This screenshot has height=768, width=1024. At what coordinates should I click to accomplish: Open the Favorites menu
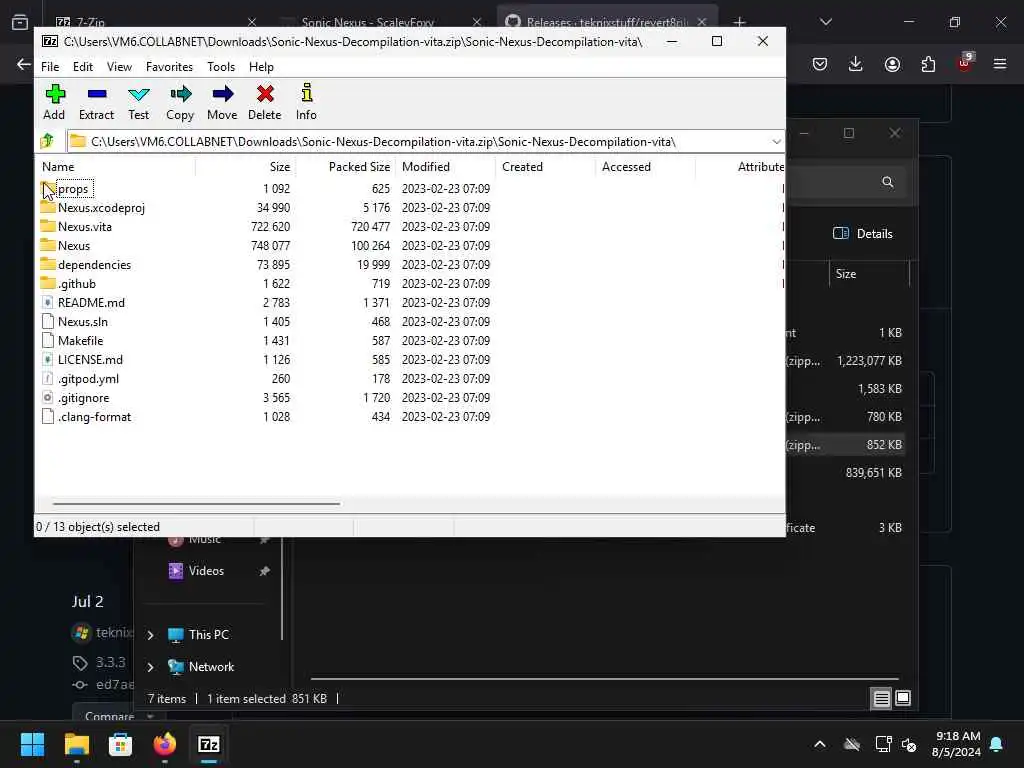[169, 67]
